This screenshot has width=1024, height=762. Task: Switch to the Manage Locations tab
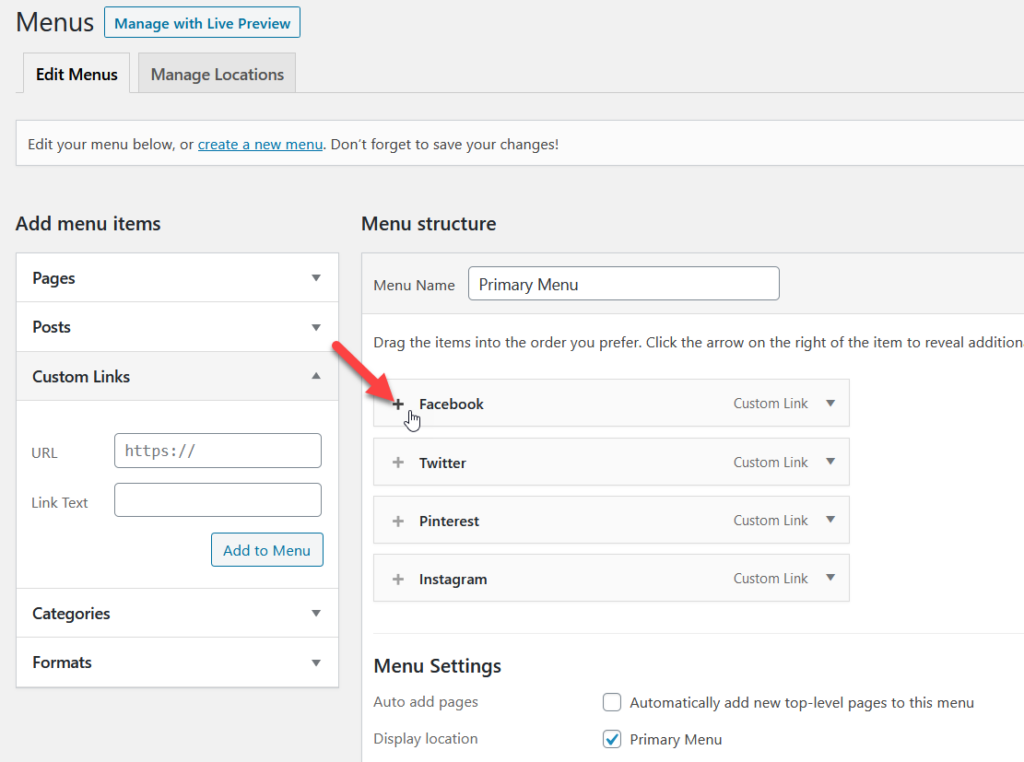(217, 74)
